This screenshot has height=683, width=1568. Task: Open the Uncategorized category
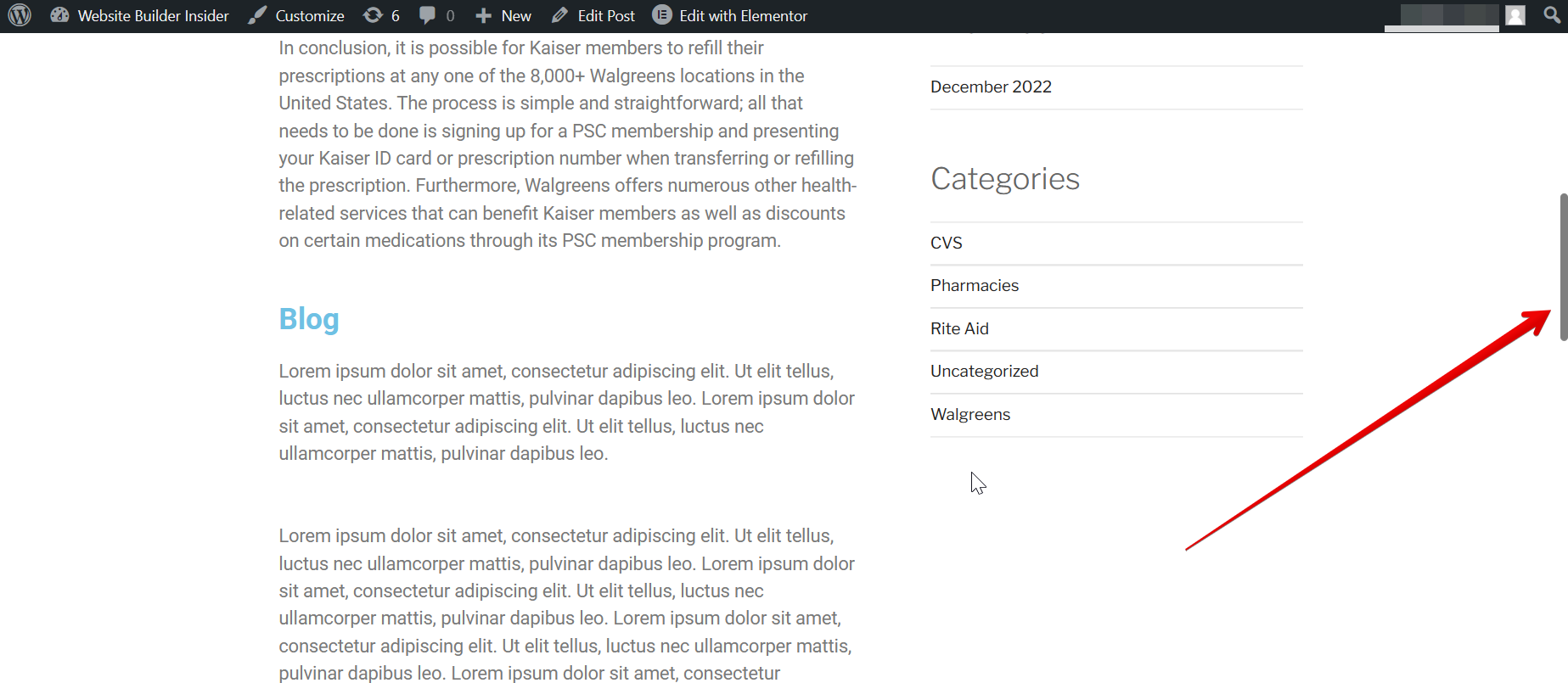click(984, 371)
